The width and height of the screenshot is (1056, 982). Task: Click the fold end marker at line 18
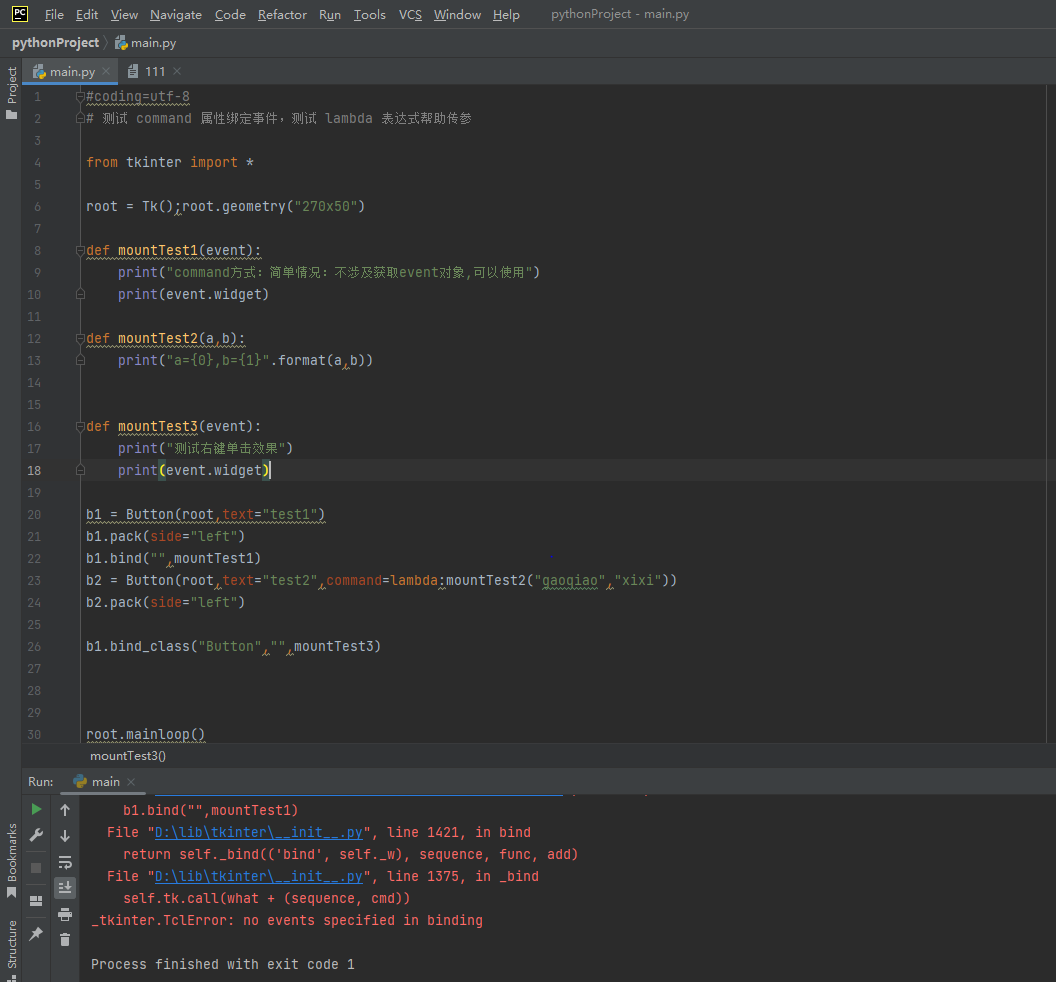pyautogui.click(x=80, y=470)
